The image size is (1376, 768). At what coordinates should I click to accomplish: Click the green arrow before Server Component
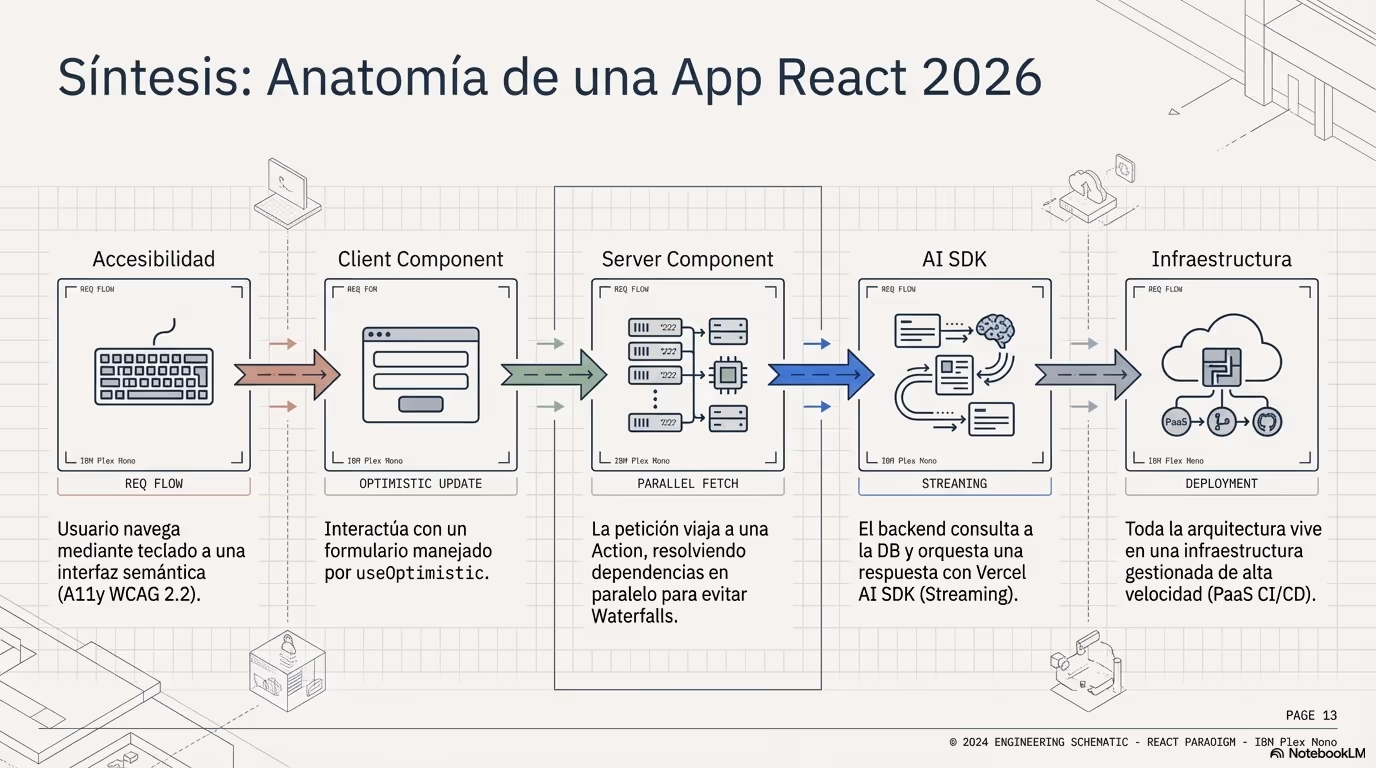(554, 375)
